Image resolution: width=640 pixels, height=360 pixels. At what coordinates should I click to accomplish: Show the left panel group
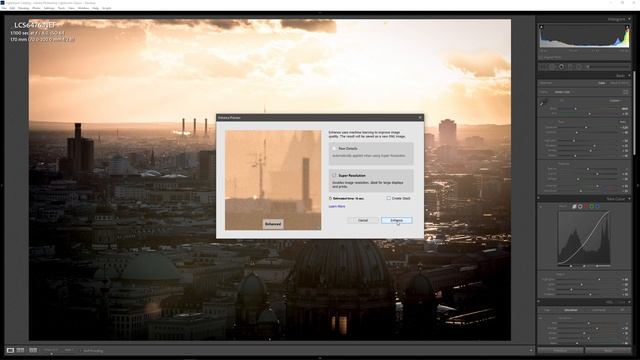point(2,185)
